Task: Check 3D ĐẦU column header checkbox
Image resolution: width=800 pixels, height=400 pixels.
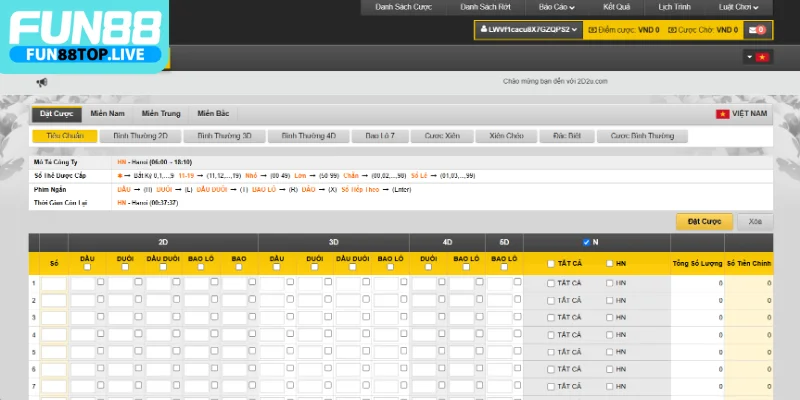Action: (x=277, y=267)
